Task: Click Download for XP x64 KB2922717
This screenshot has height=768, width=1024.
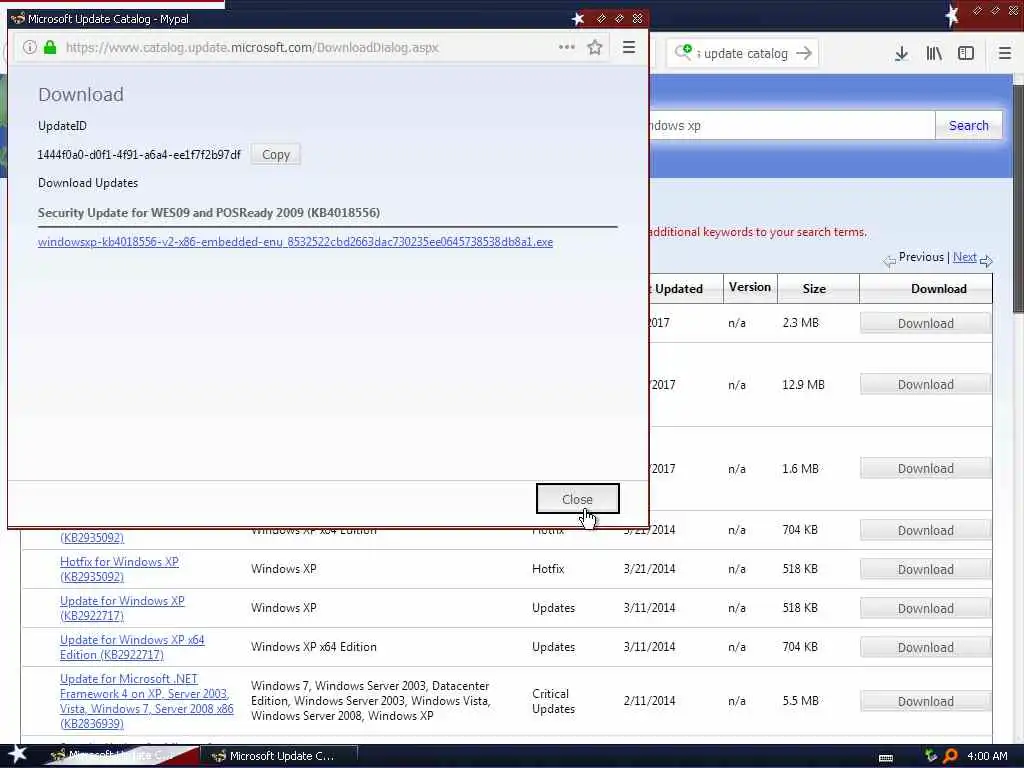Action: coord(925,647)
